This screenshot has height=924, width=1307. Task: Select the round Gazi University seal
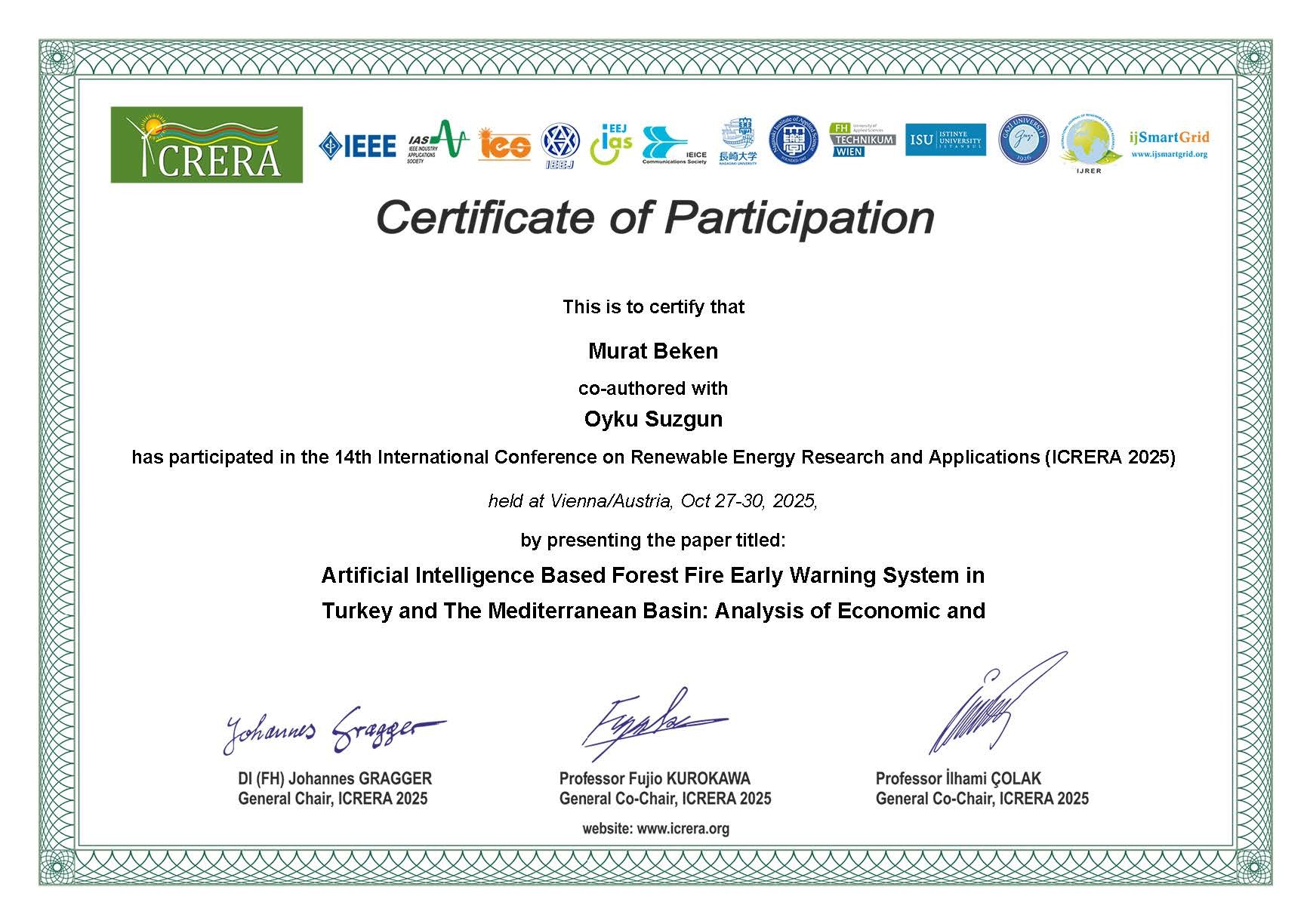tap(1023, 140)
